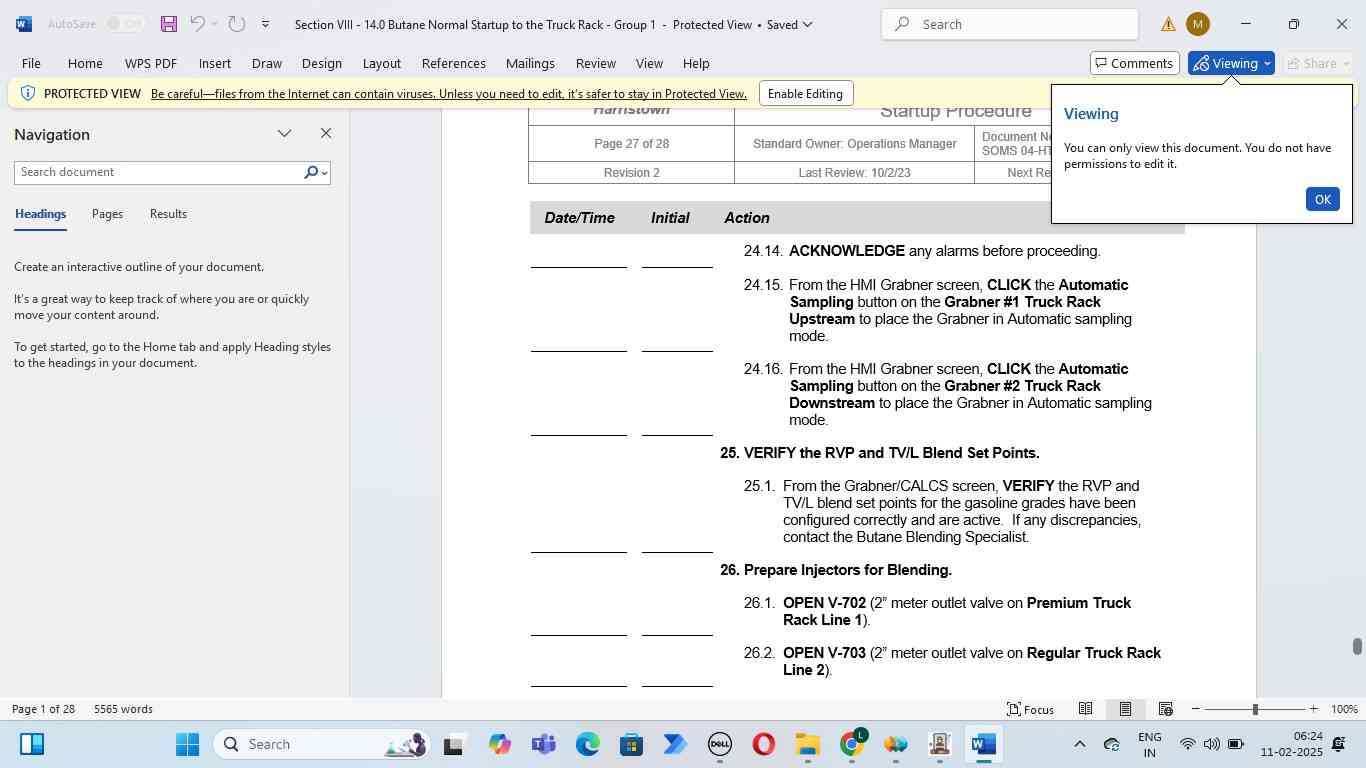Image resolution: width=1366 pixels, height=768 pixels.
Task: Click the Redo icon in the title bar
Action: tap(237, 24)
